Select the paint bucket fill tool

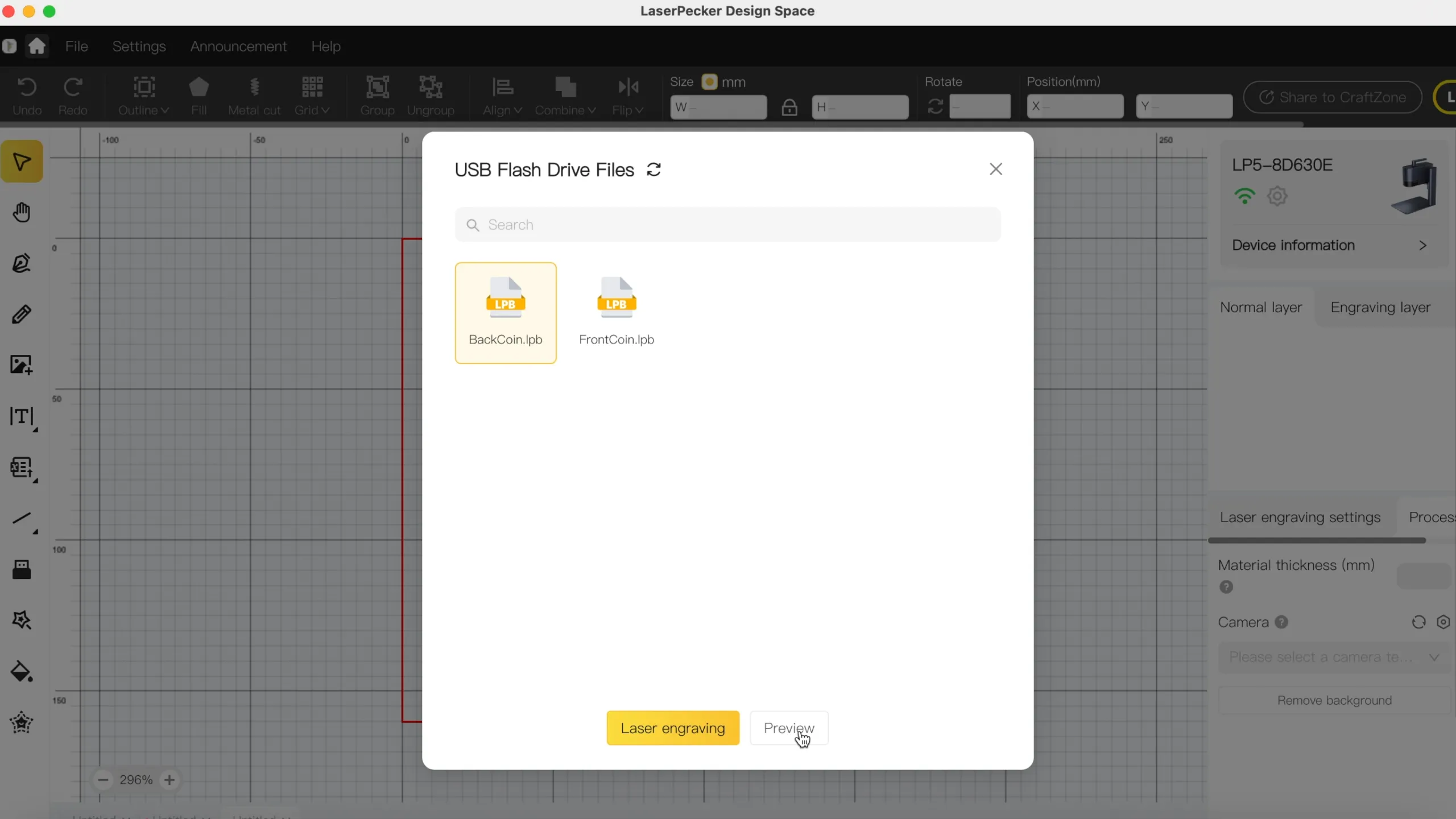click(22, 672)
